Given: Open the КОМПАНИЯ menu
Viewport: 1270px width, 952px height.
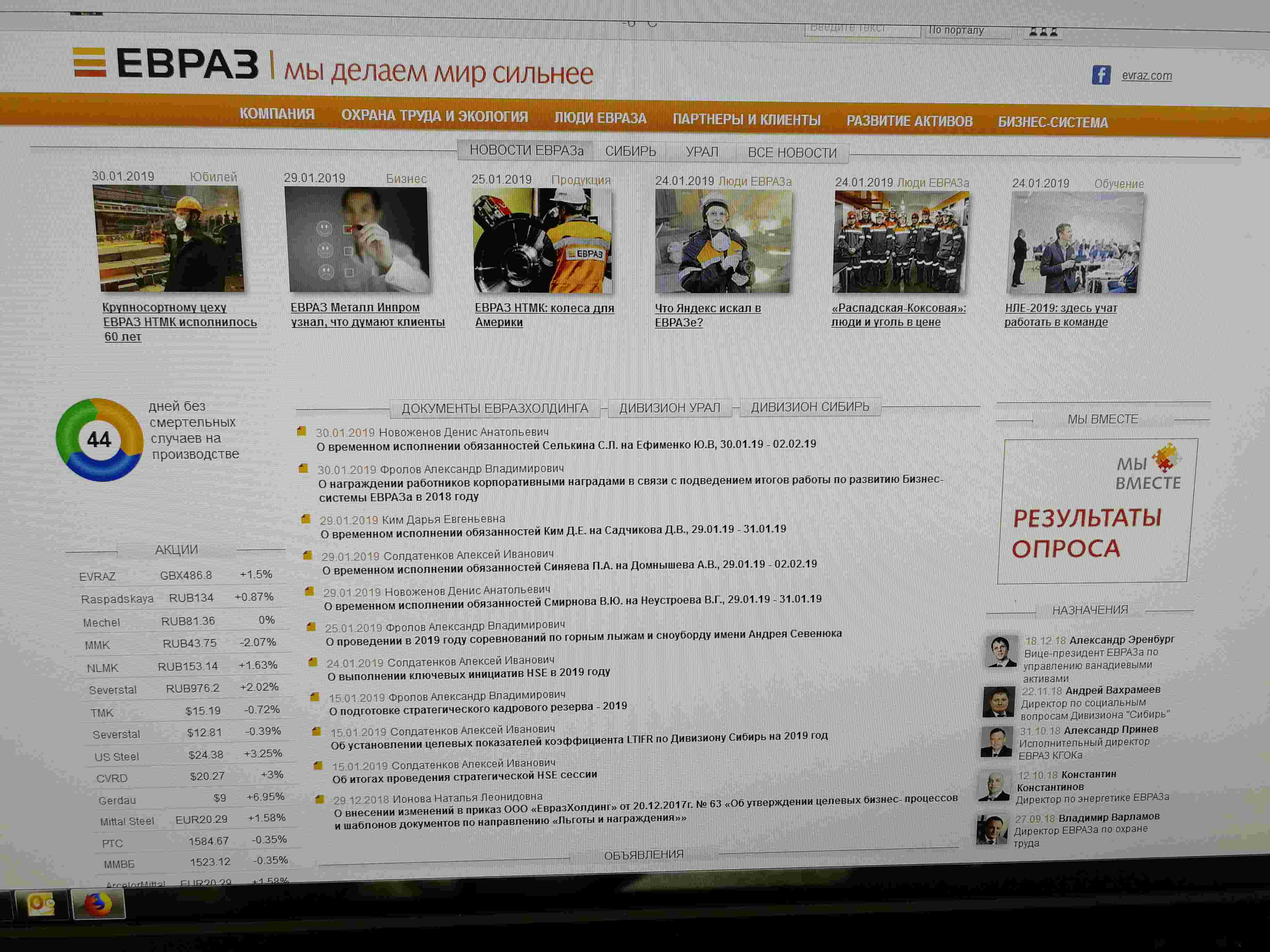Looking at the screenshot, I should [277, 114].
